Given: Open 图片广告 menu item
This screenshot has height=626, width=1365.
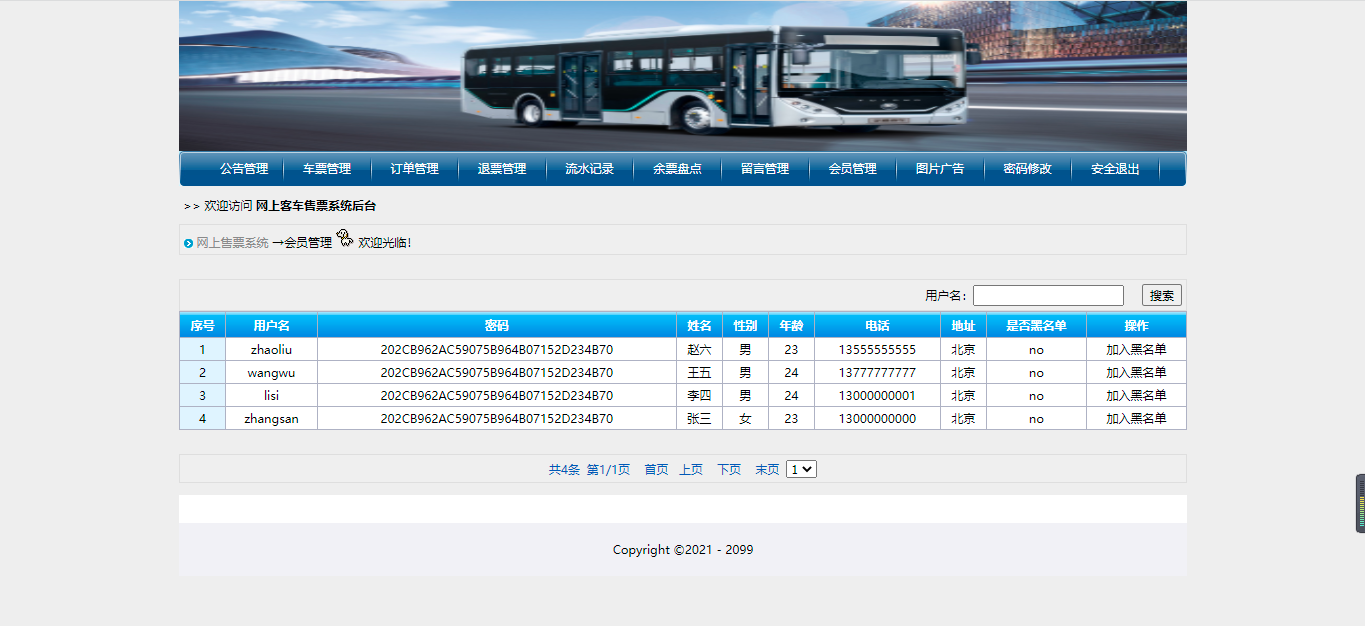Looking at the screenshot, I should pos(940,169).
